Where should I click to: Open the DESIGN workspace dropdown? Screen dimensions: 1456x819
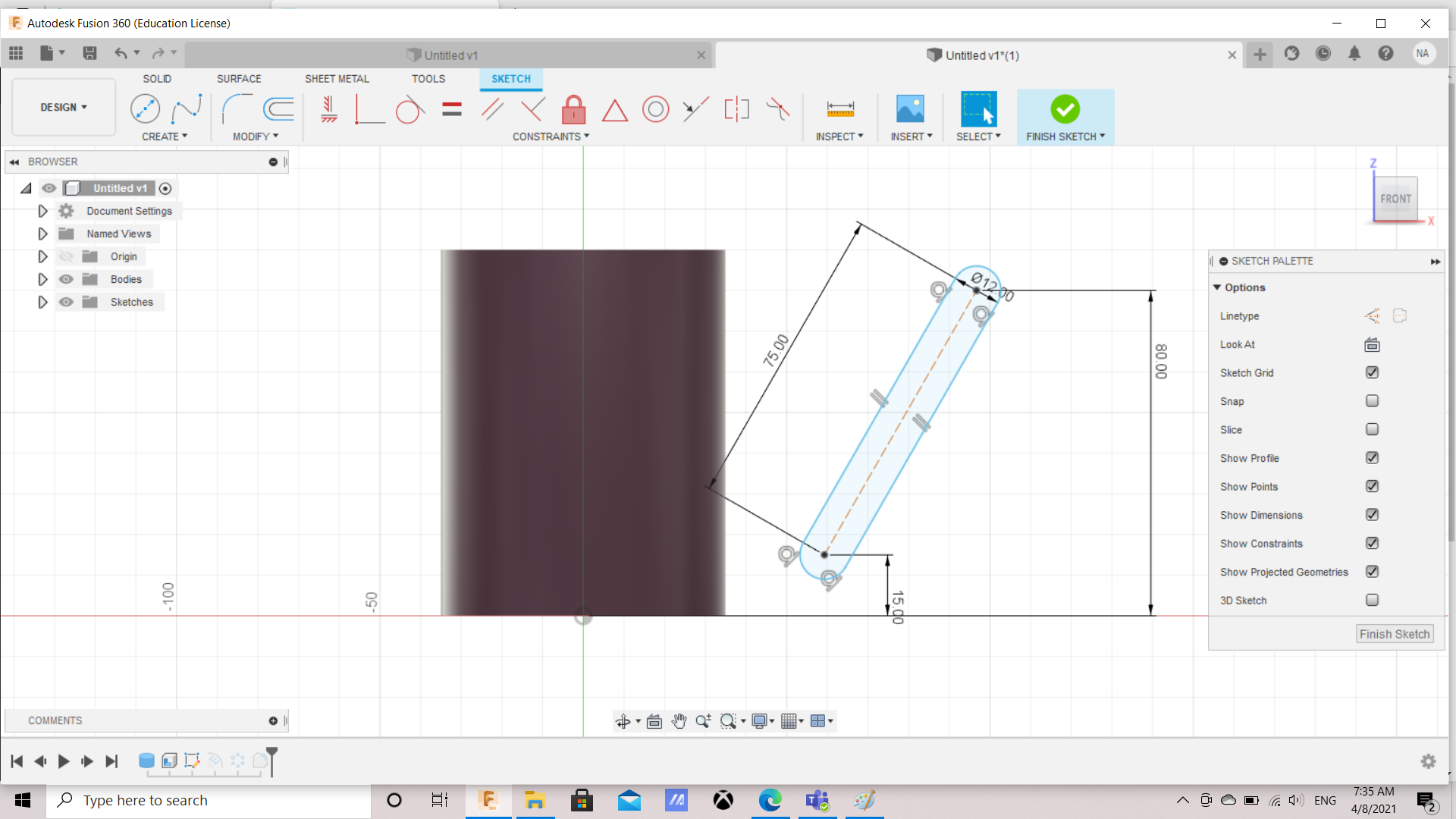[64, 107]
